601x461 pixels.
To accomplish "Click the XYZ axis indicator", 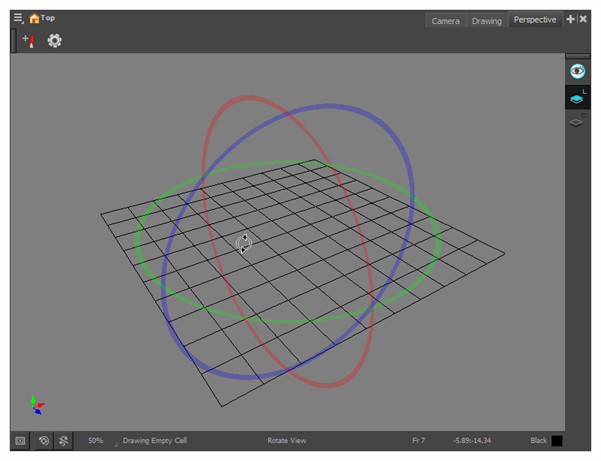I will click(x=35, y=405).
